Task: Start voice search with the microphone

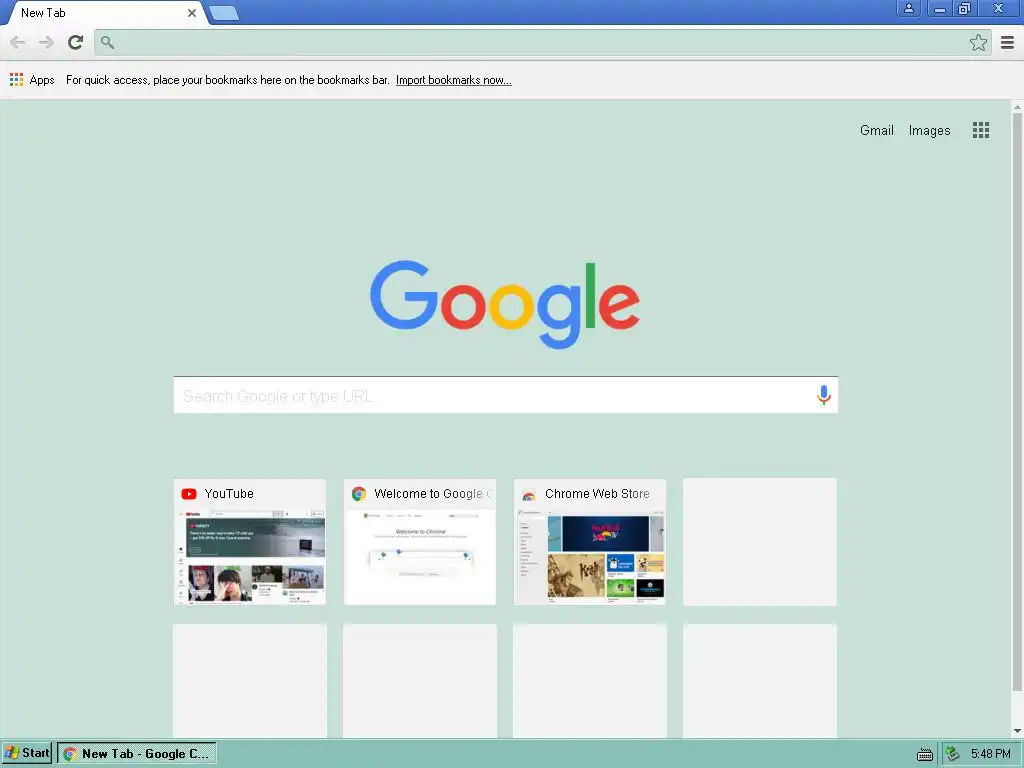Action: pos(824,395)
